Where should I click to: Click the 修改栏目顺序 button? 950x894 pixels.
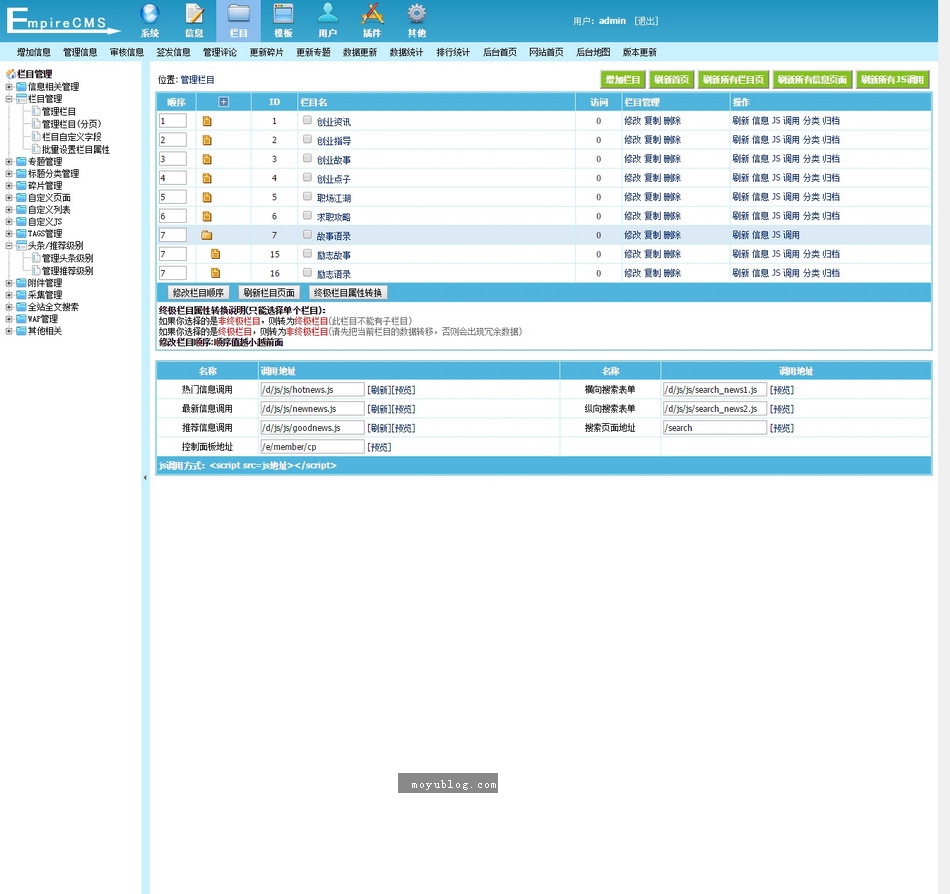coord(198,293)
